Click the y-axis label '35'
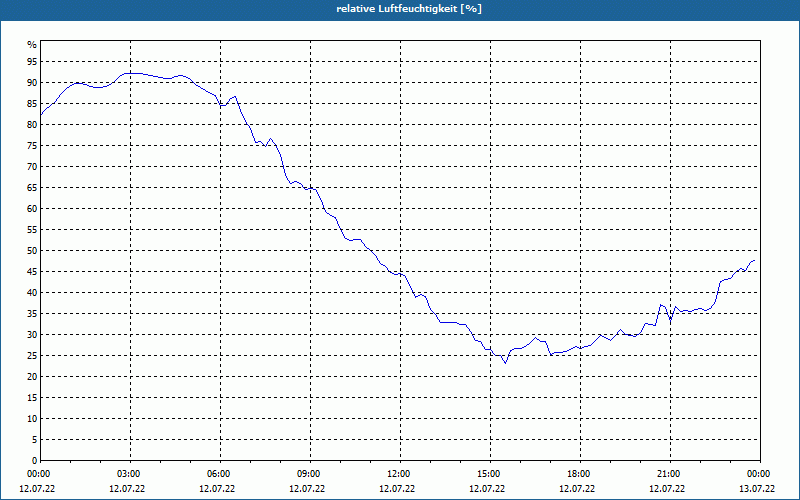Screen dimensions: 800x500 (32, 314)
